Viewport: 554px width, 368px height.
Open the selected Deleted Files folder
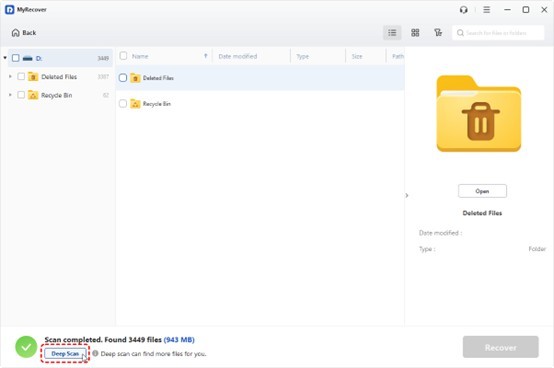482,191
